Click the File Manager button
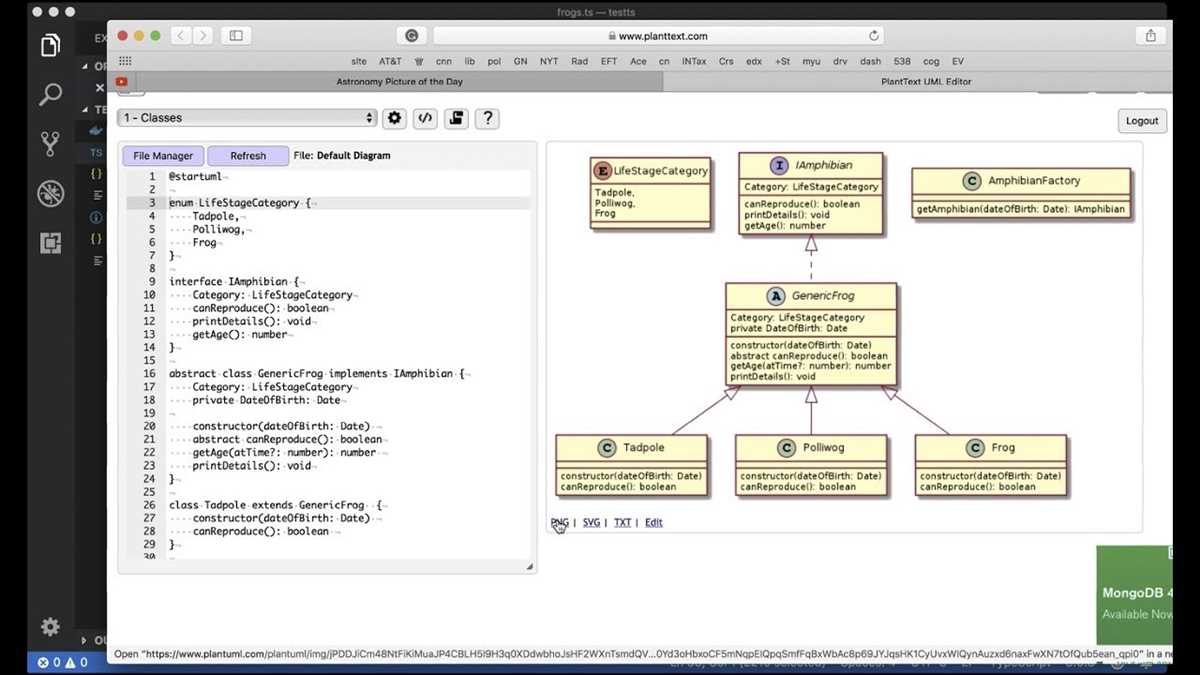 (x=162, y=155)
